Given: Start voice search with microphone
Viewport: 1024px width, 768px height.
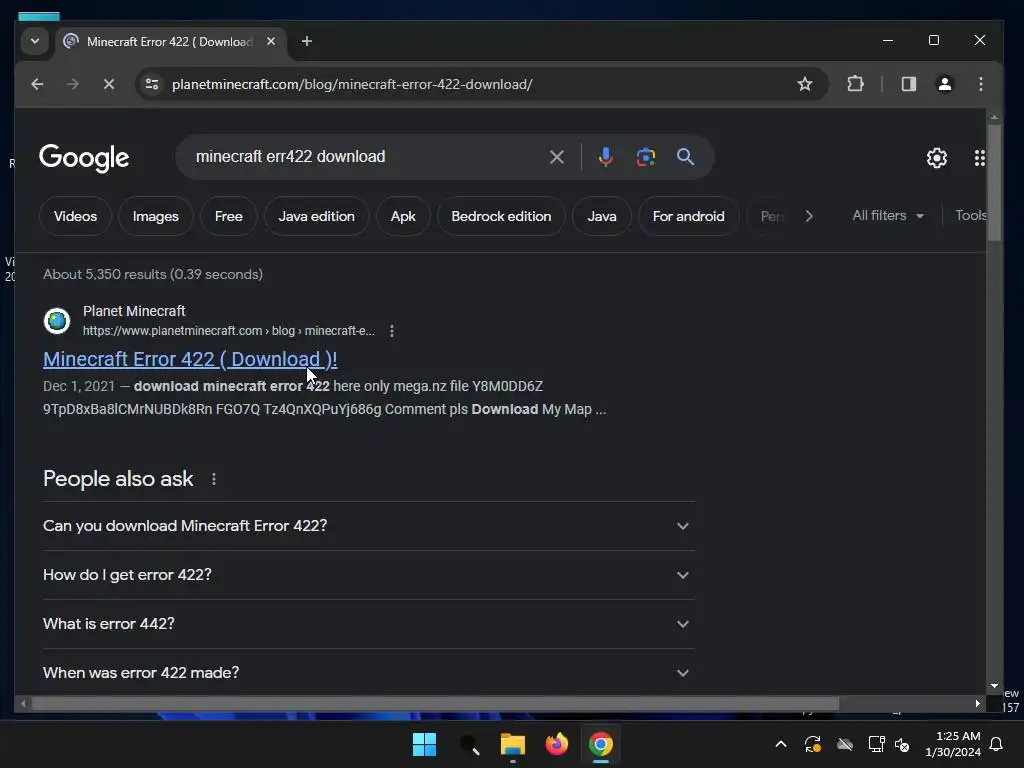Looking at the screenshot, I should pyautogui.click(x=605, y=157).
